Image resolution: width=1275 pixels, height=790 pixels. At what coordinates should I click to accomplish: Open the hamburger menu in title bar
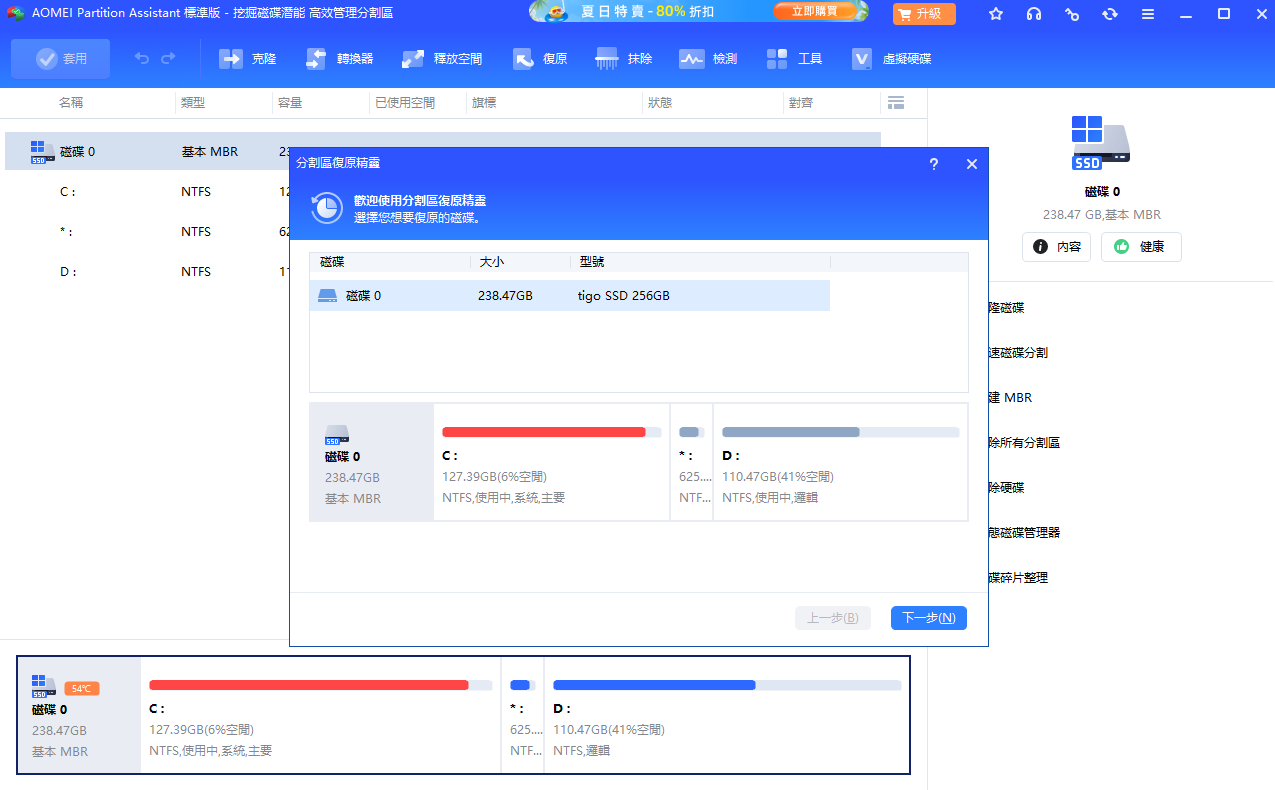click(x=1148, y=14)
